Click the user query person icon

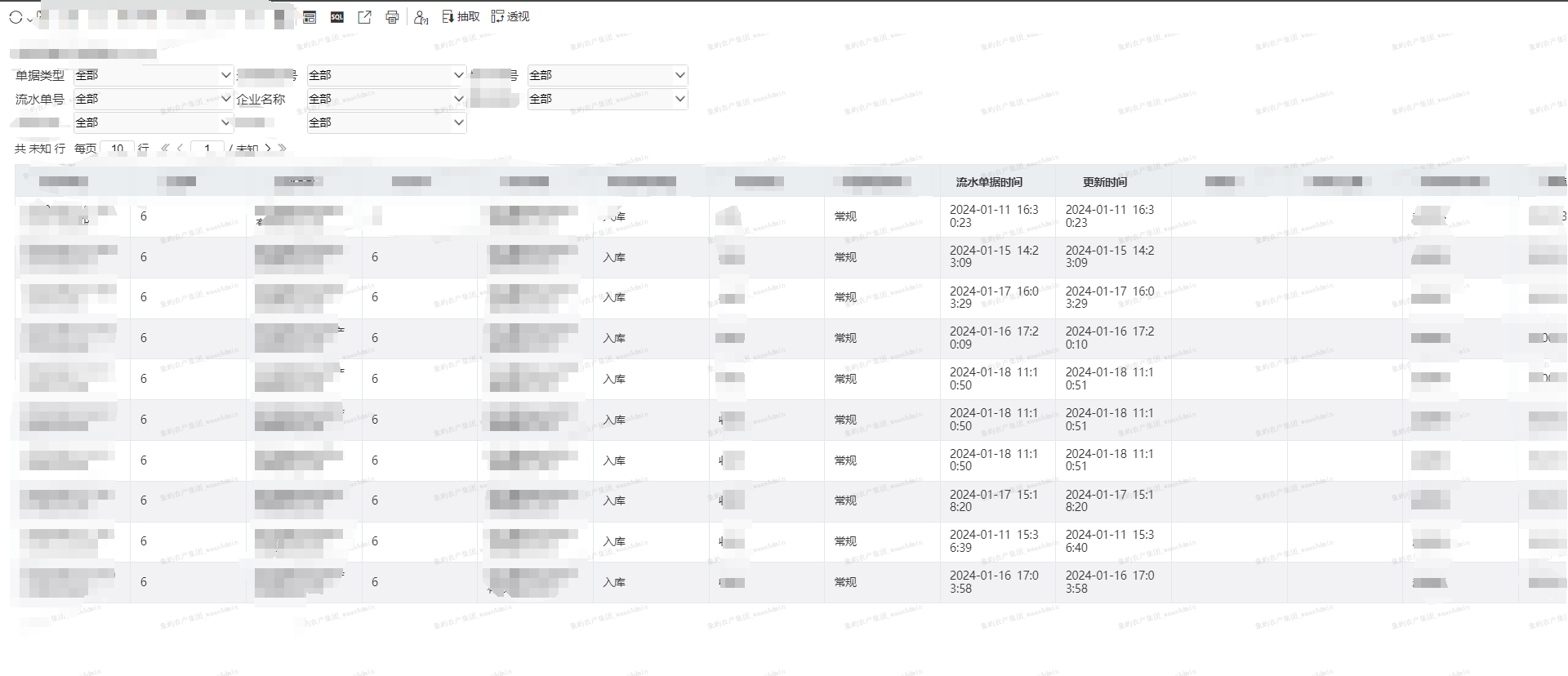(x=421, y=17)
